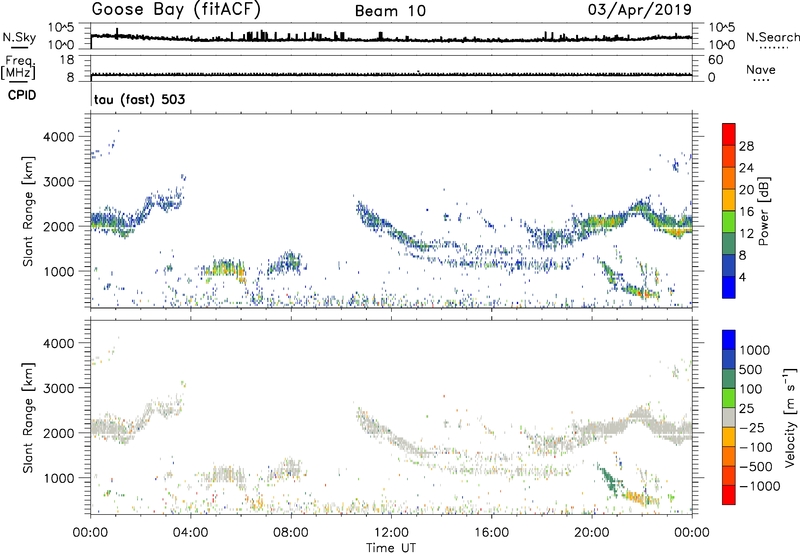800x554 pixels.
Task: Click the flat frequency trace near 8 MHz
Action: pyautogui.click(x=391, y=75)
